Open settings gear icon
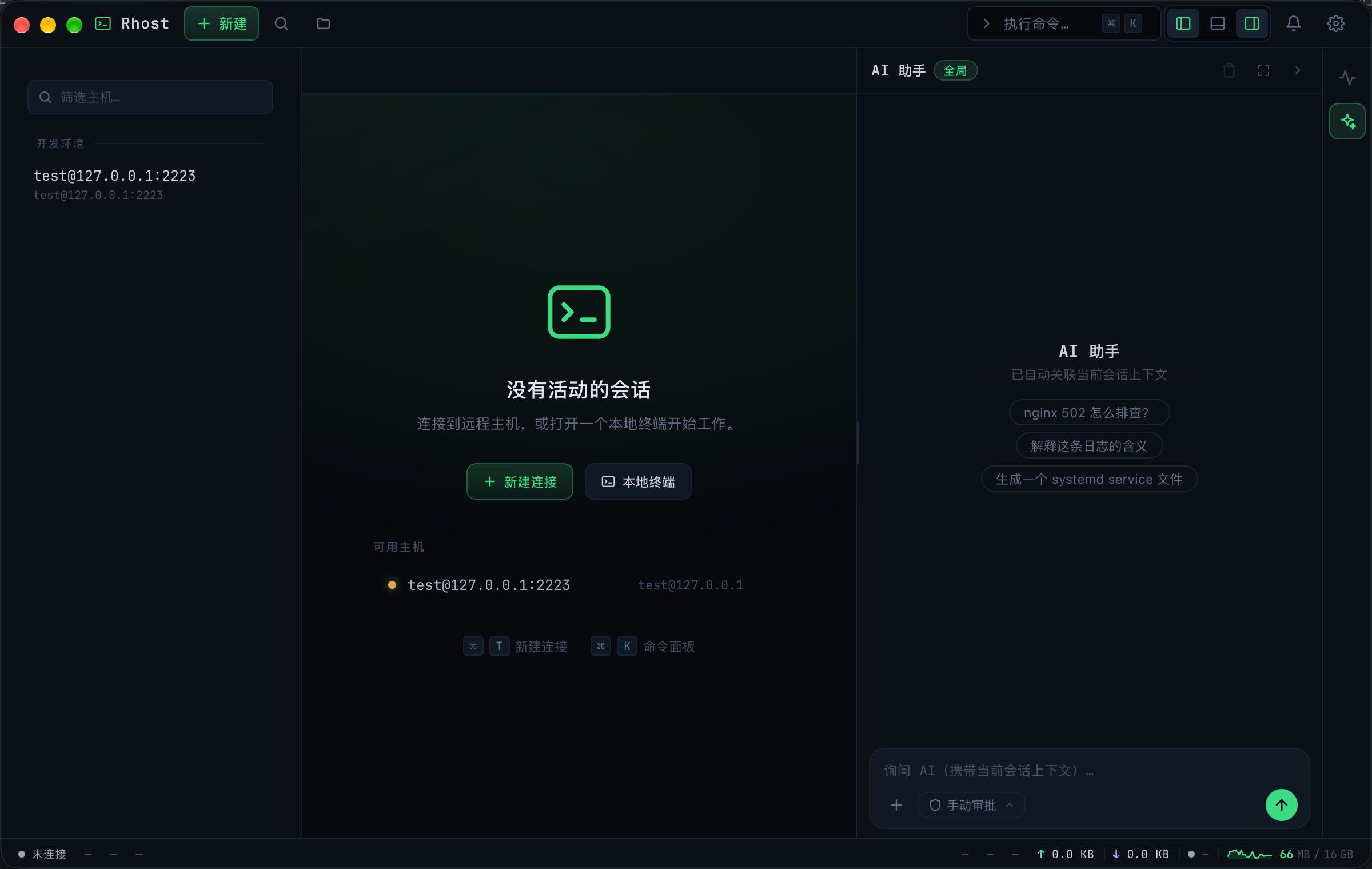 [1336, 23]
